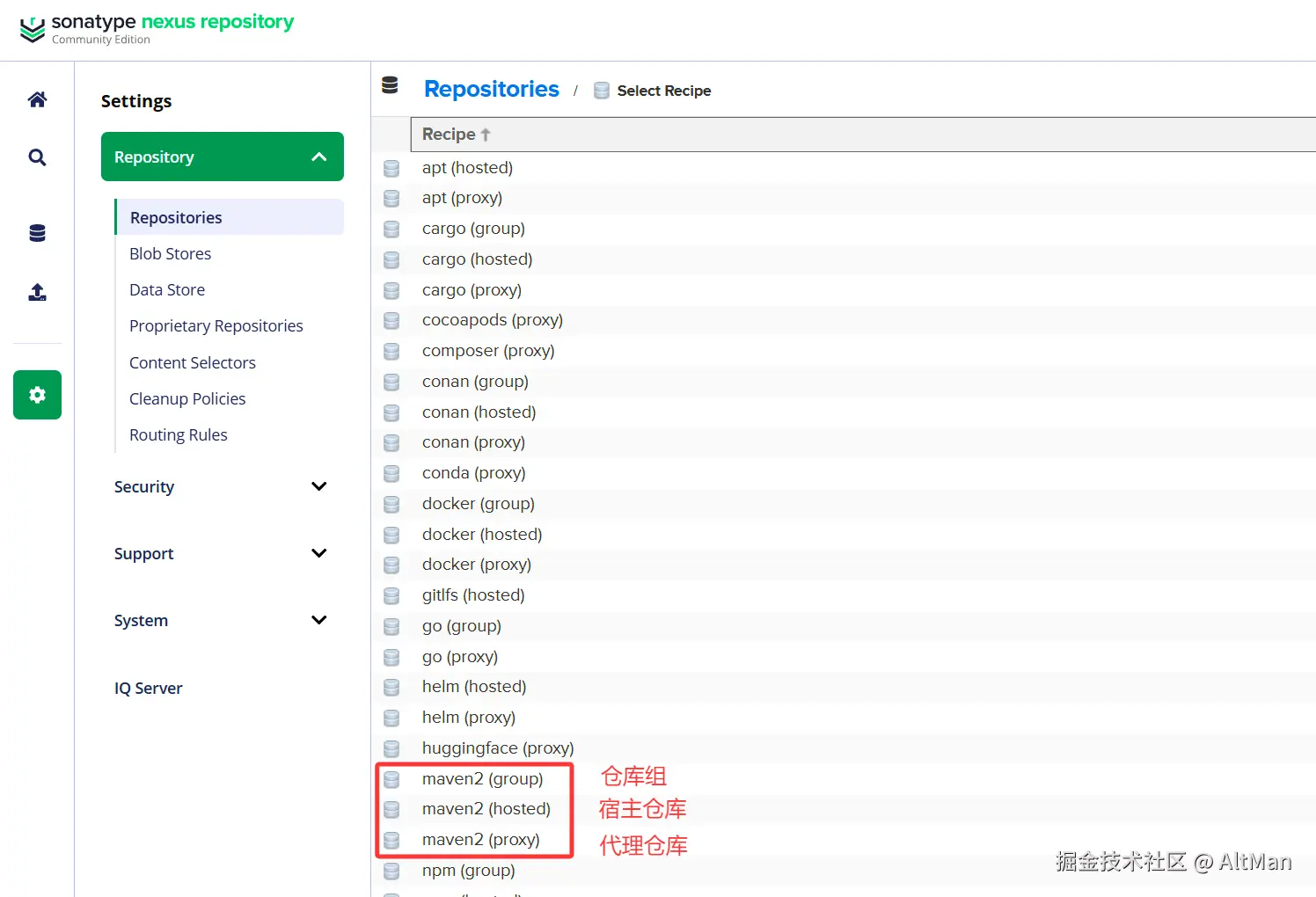1316x897 pixels.
Task: Click the Select Recipe breadcrumb icon
Action: [602, 91]
